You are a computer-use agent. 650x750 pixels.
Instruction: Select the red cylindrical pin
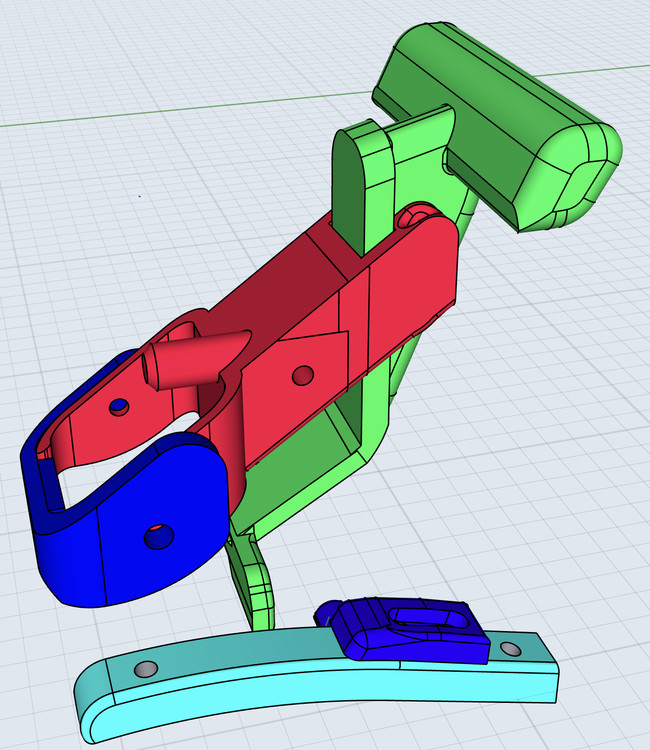[196, 360]
